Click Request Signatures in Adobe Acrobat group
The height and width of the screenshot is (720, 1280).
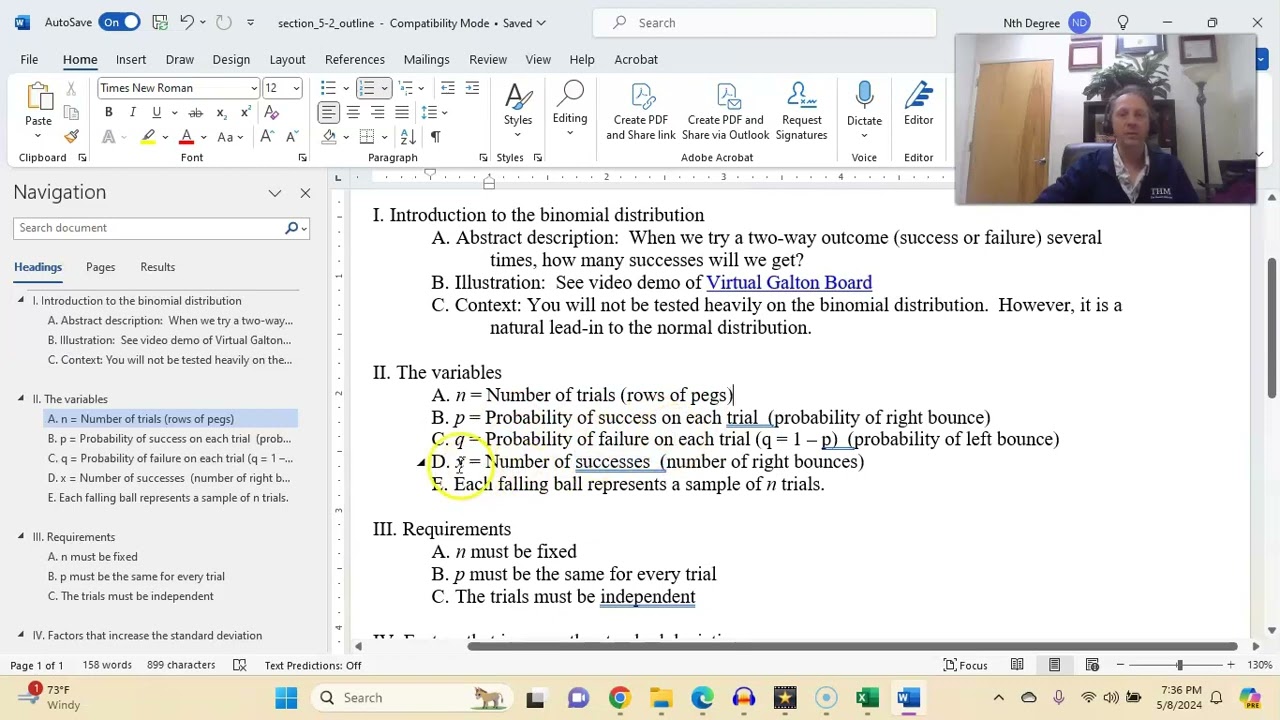click(802, 111)
